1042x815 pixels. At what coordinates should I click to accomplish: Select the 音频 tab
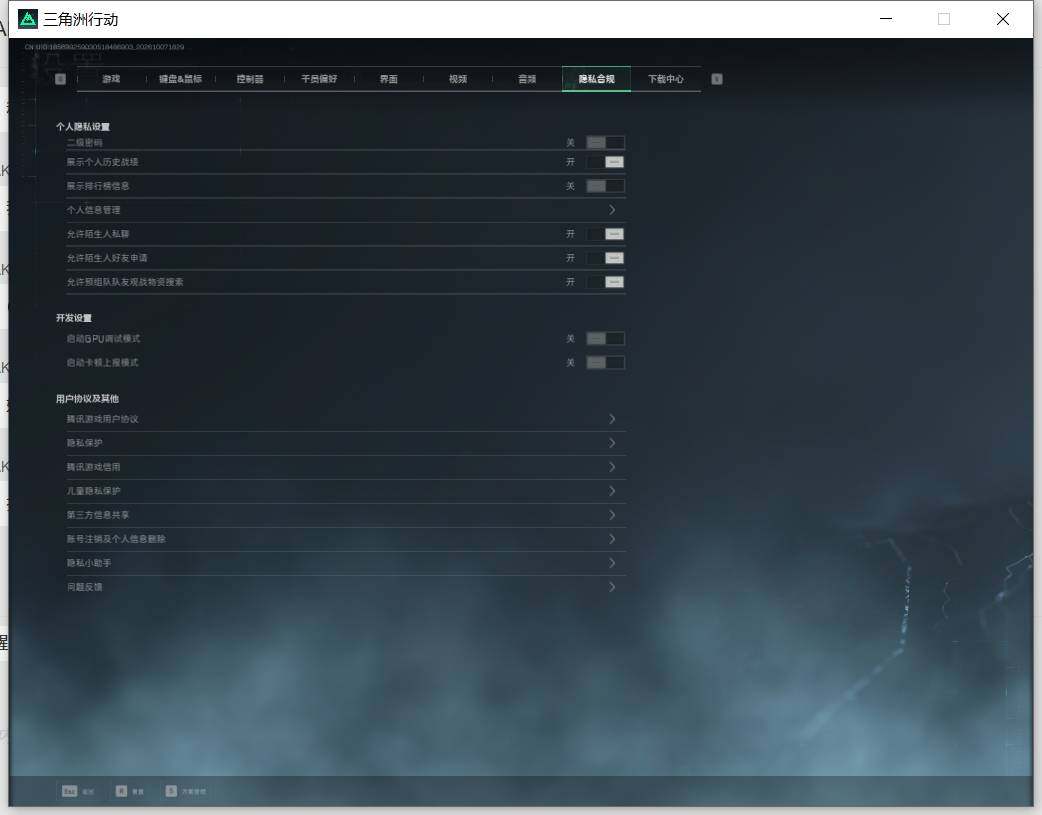click(527, 79)
